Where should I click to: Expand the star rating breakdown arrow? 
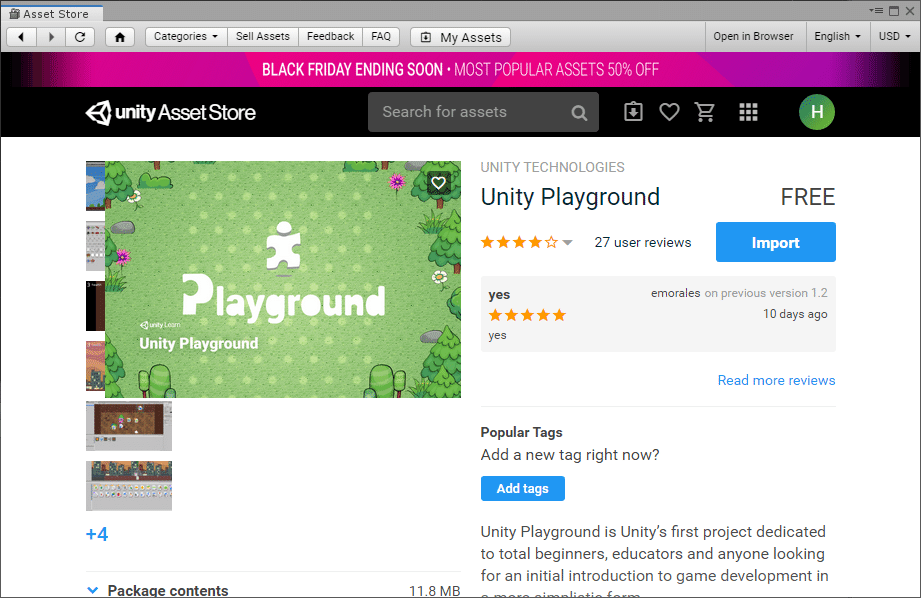tap(567, 243)
